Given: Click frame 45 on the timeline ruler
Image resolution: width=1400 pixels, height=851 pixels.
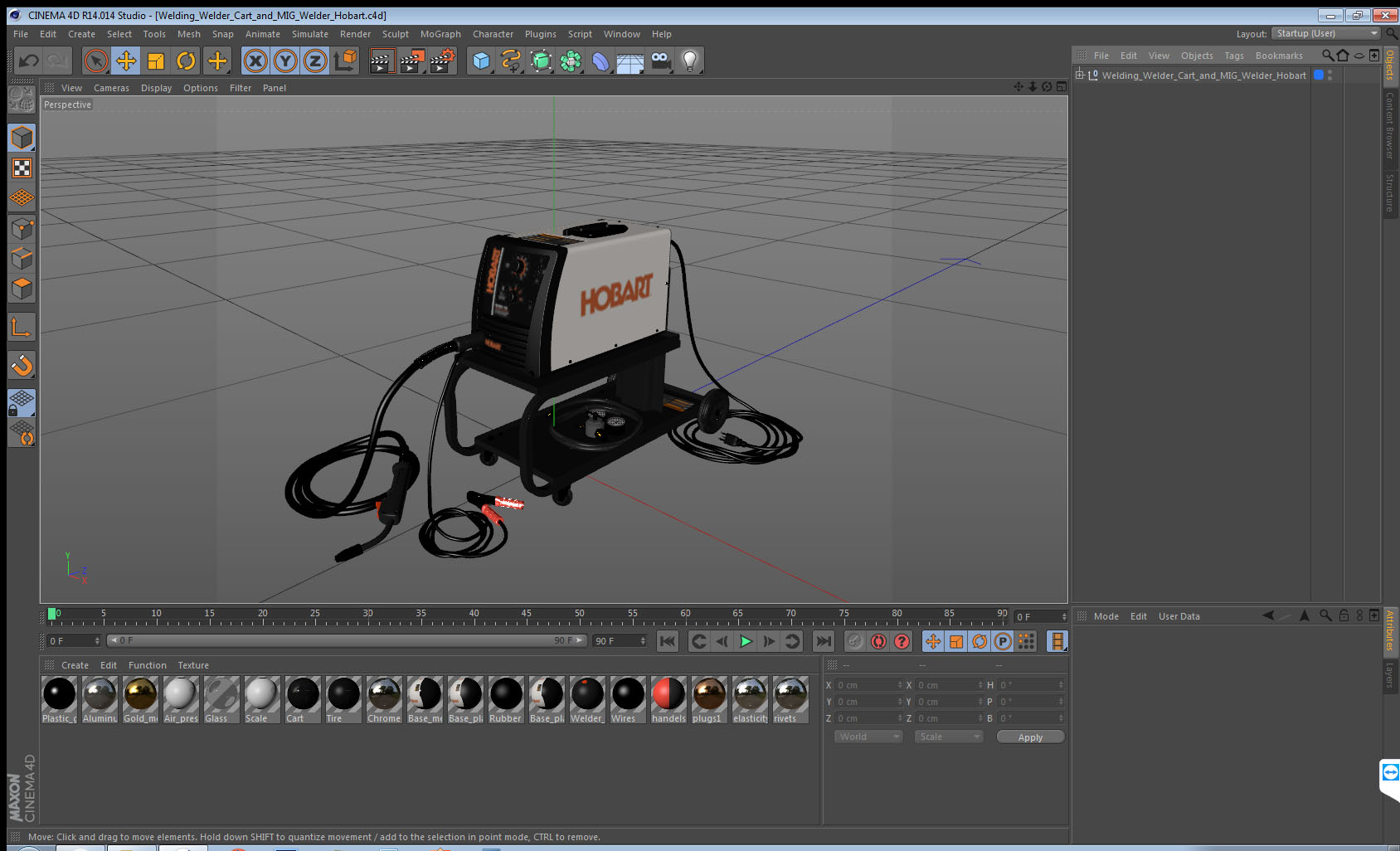Looking at the screenshot, I should 527,615.
